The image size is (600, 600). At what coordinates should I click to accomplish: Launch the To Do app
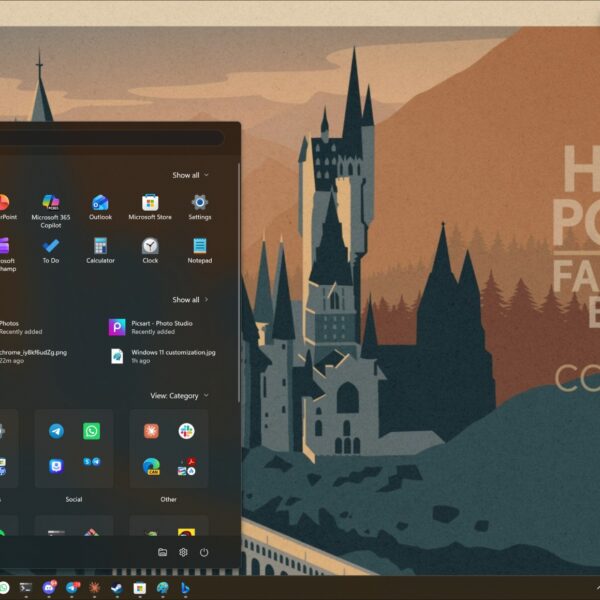click(51, 250)
